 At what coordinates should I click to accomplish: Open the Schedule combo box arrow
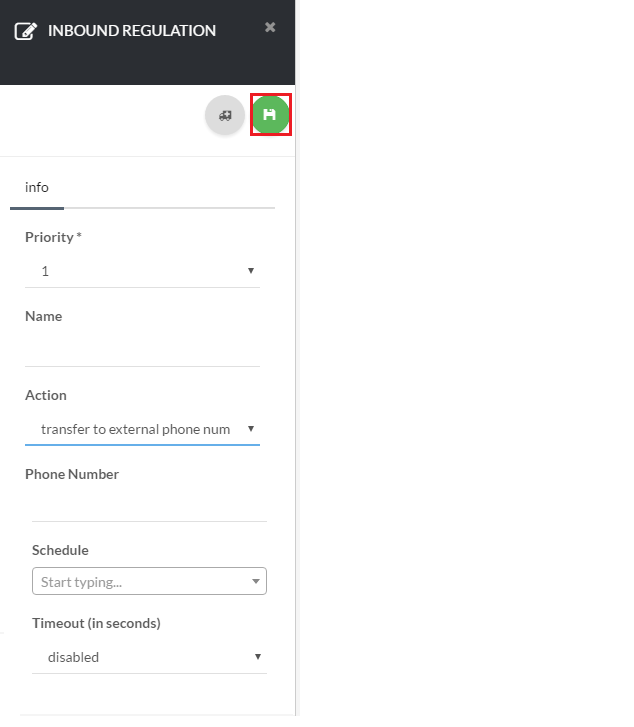pyautogui.click(x=256, y=581)
